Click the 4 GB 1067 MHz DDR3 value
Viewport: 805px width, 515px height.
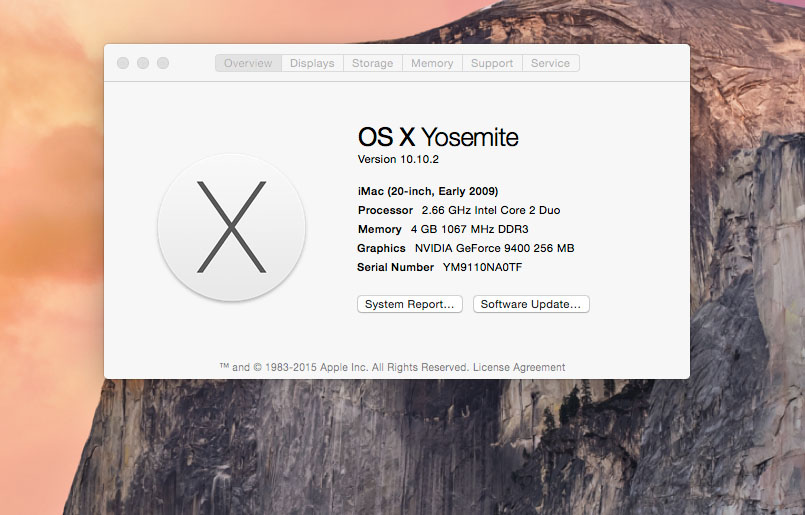[469, 229]
